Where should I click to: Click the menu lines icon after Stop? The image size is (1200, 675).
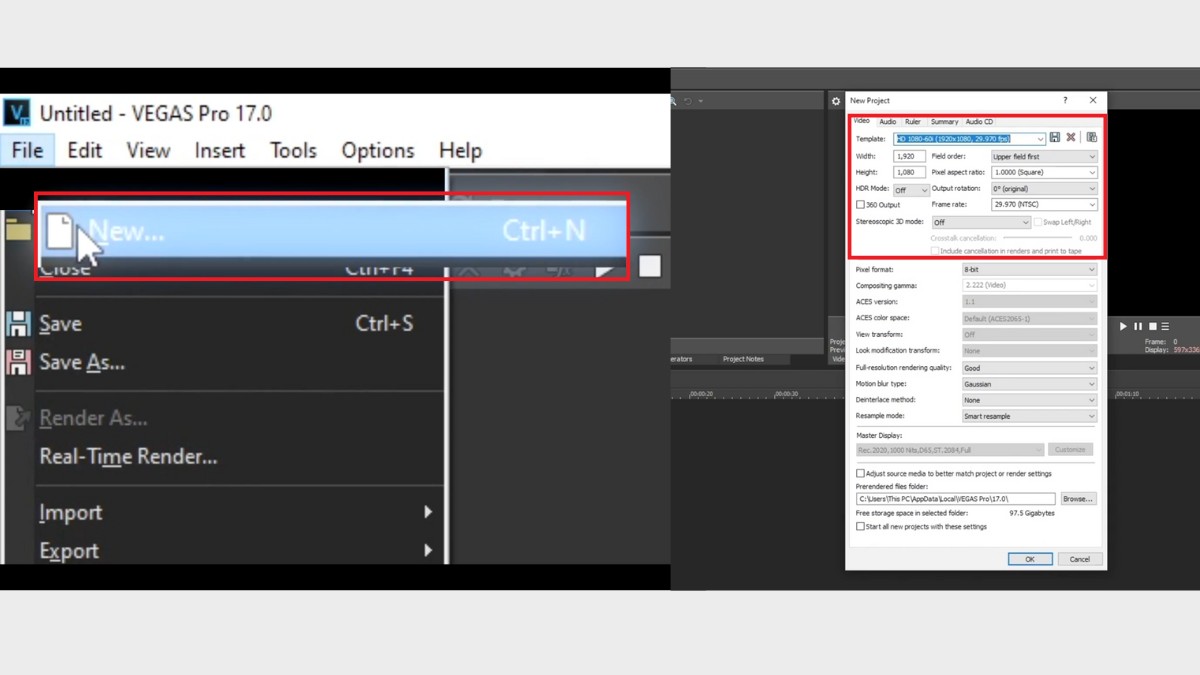[1165, 327]
